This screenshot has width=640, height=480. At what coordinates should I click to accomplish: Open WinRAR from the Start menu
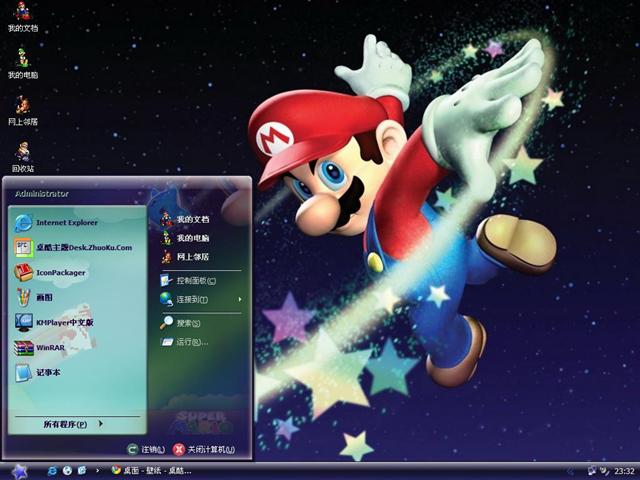point(49,347)
